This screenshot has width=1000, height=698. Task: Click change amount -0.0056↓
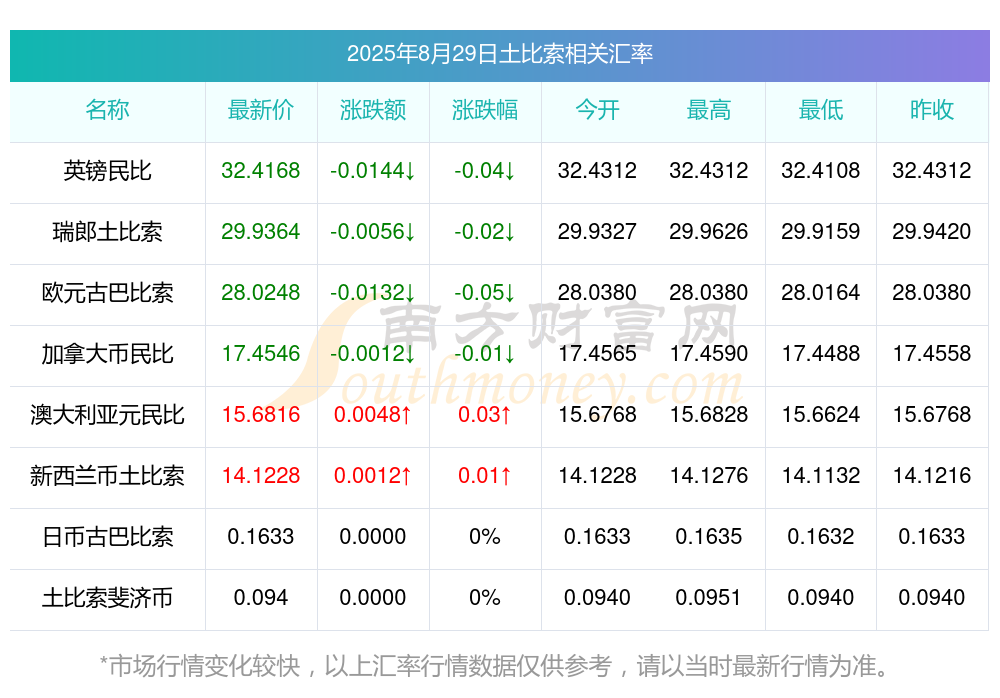click(373, 232)
